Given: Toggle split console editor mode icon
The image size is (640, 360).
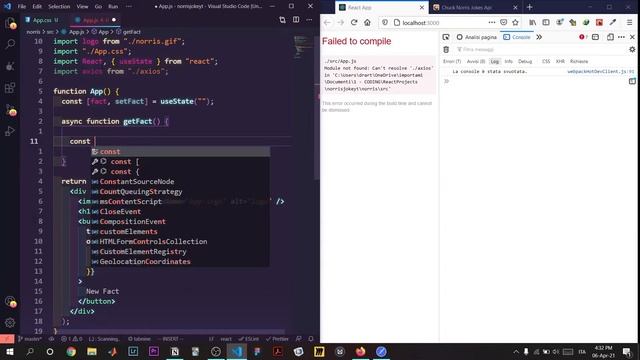Looking at the screenshot, I should click(x=632, y=81).
